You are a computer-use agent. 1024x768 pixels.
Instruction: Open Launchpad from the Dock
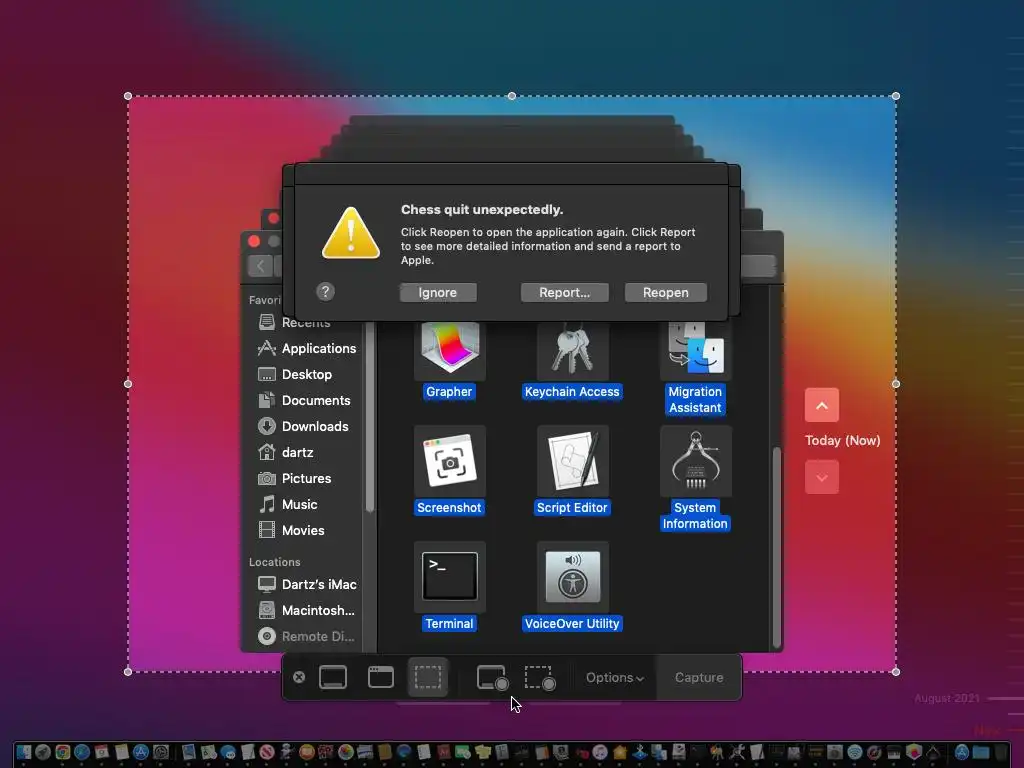coord(43,752)
